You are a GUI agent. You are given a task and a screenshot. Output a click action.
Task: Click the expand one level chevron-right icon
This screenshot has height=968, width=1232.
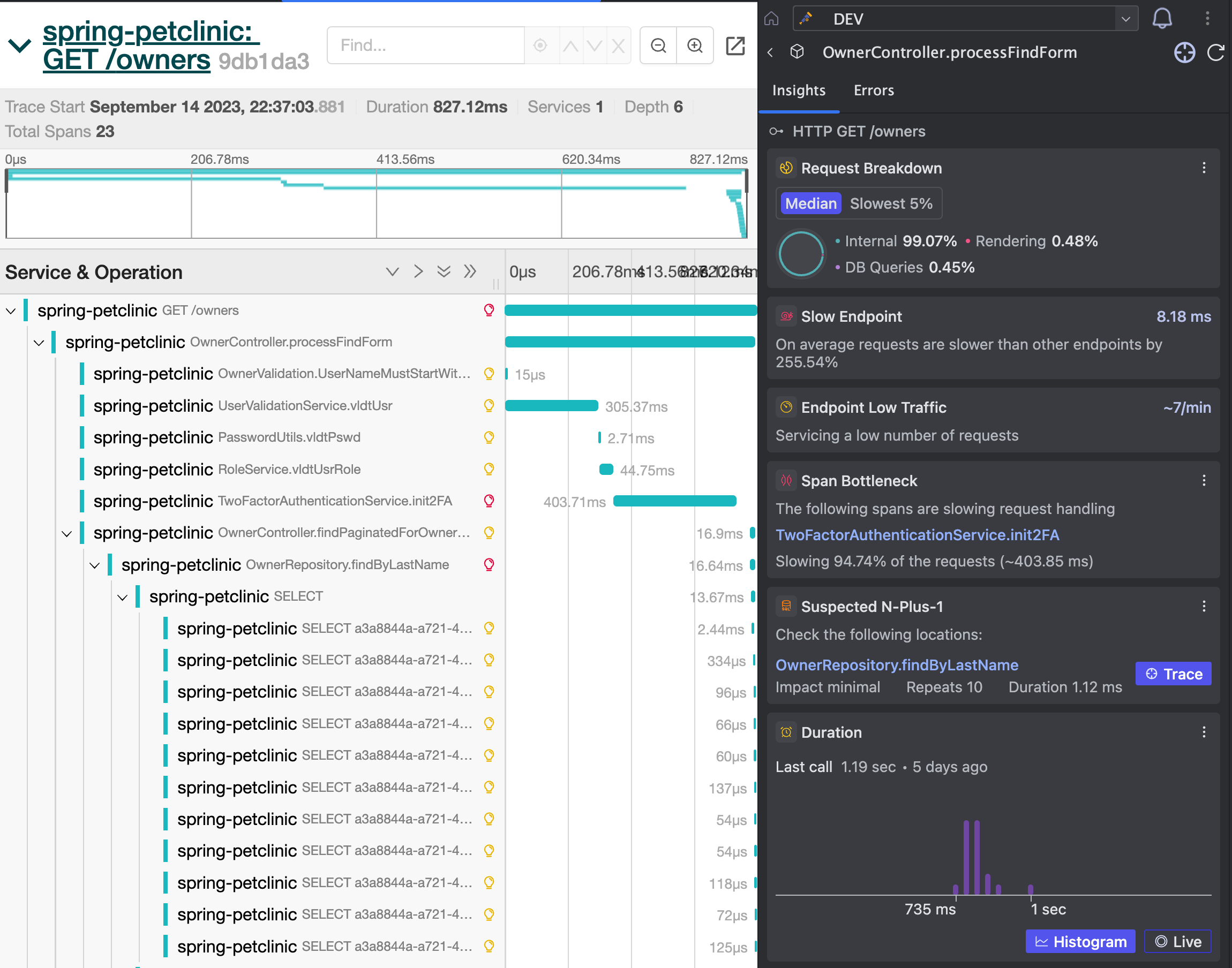[x=418, y=272]
